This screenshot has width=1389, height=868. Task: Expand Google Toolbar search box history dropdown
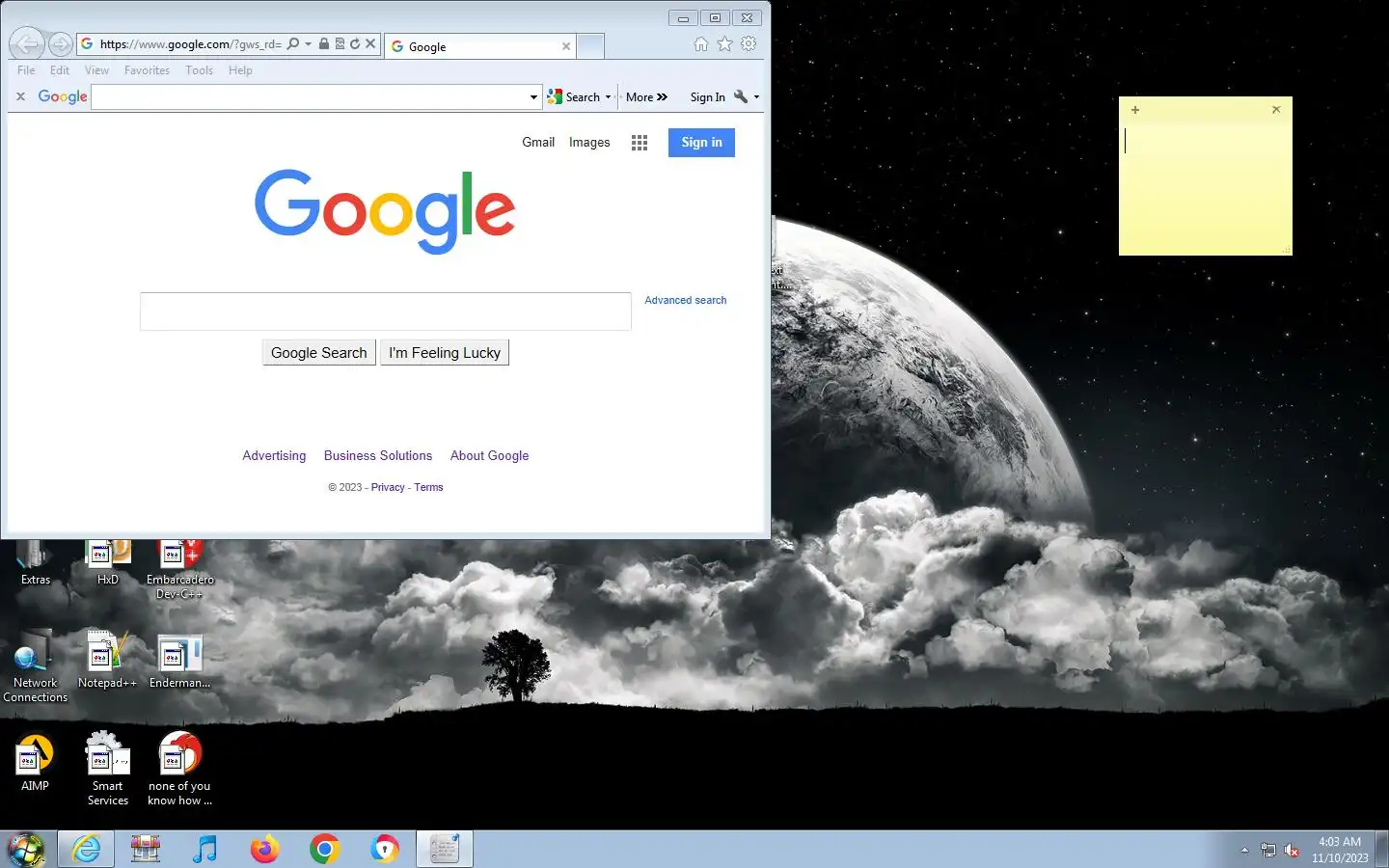coord(533,96)
